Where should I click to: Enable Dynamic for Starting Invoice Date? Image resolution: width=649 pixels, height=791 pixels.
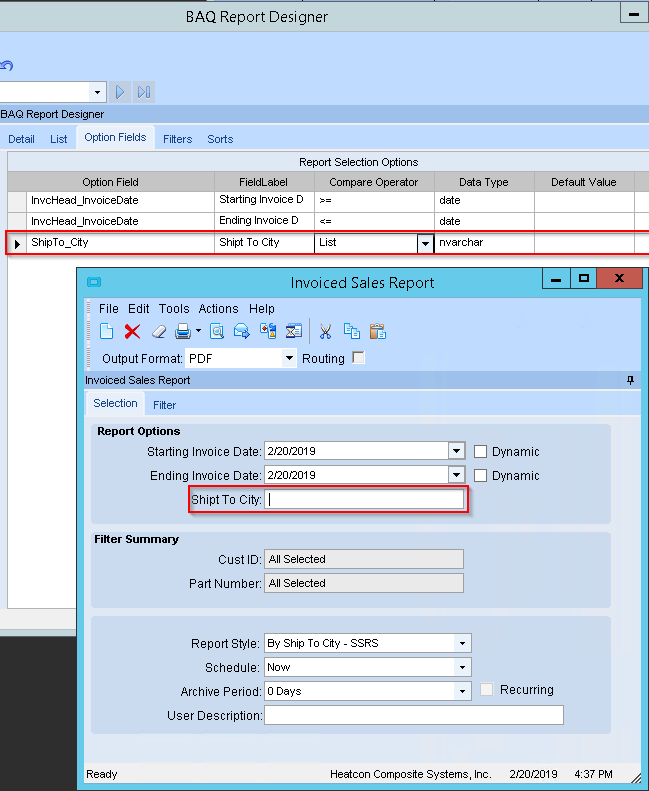click(x=481, y=451)
